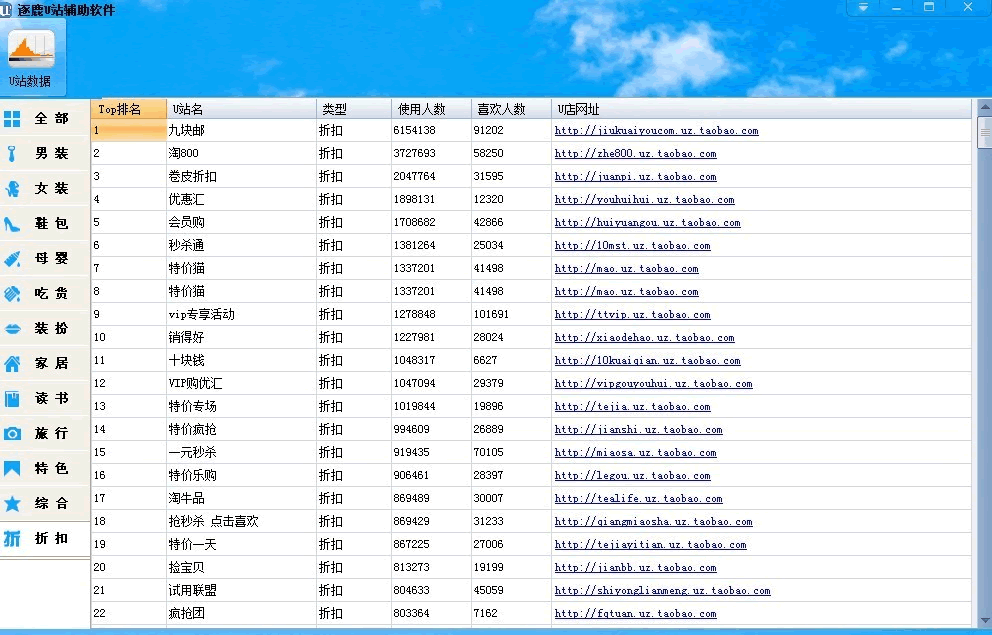The image size is (992, 635).
Task: Sort by 类型 column header
Action: click(354, 109)
